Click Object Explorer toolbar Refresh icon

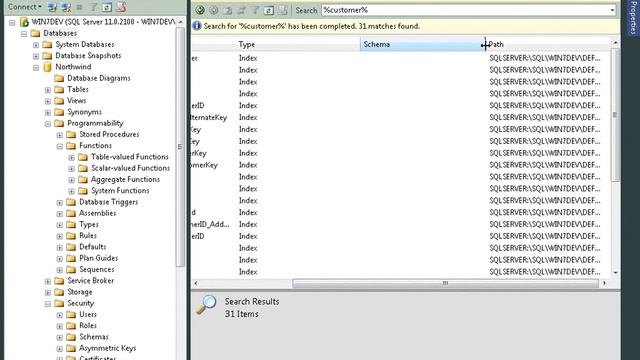click(107, 7)
